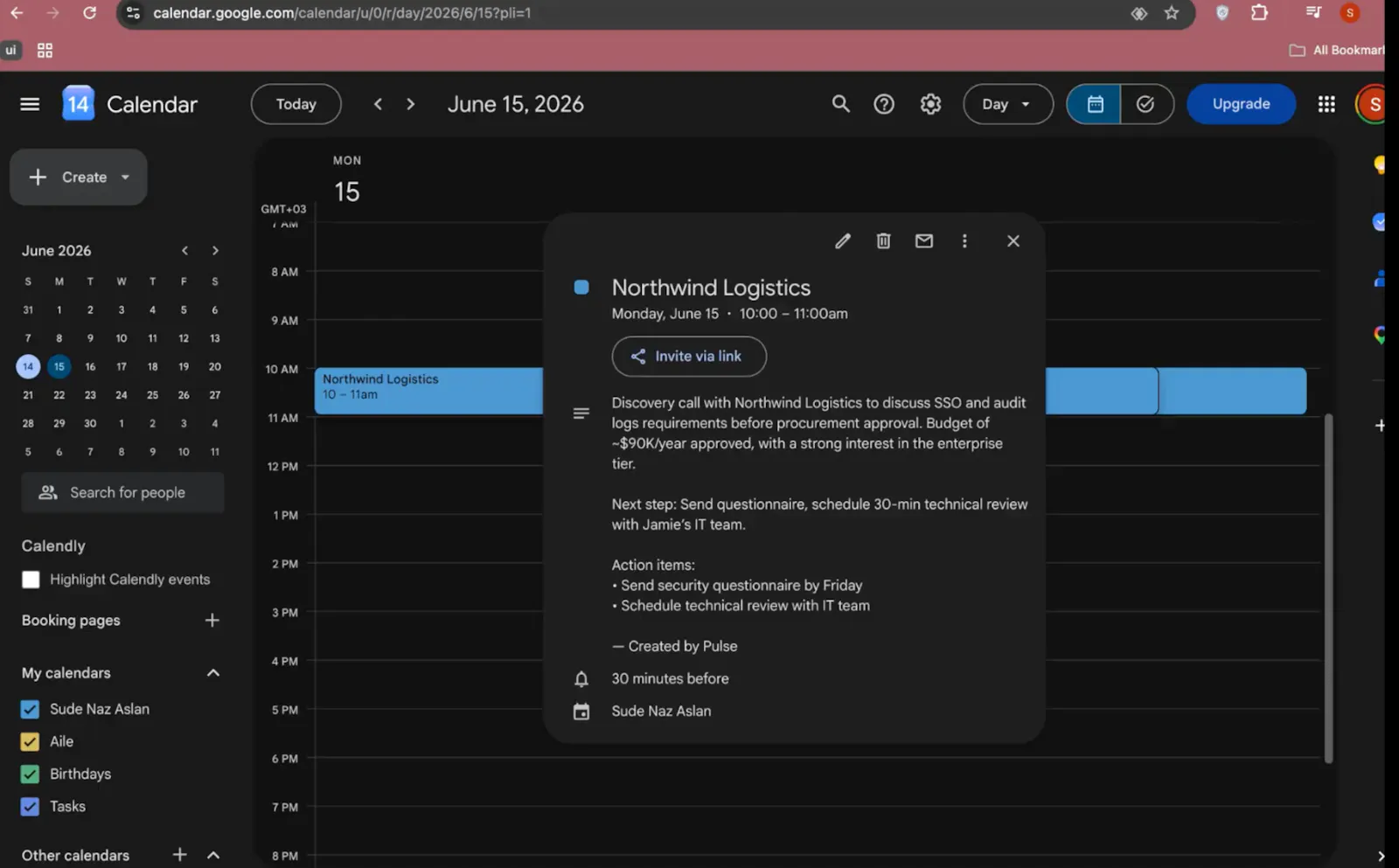Collapse My calendars section

(x=212, y=673)
